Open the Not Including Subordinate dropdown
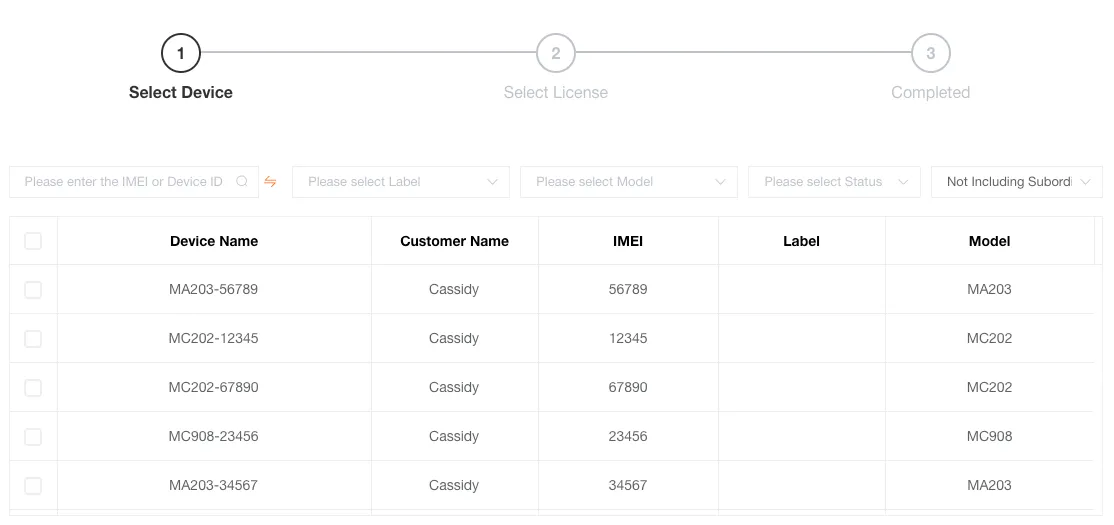 click(x=1016, y=182)
